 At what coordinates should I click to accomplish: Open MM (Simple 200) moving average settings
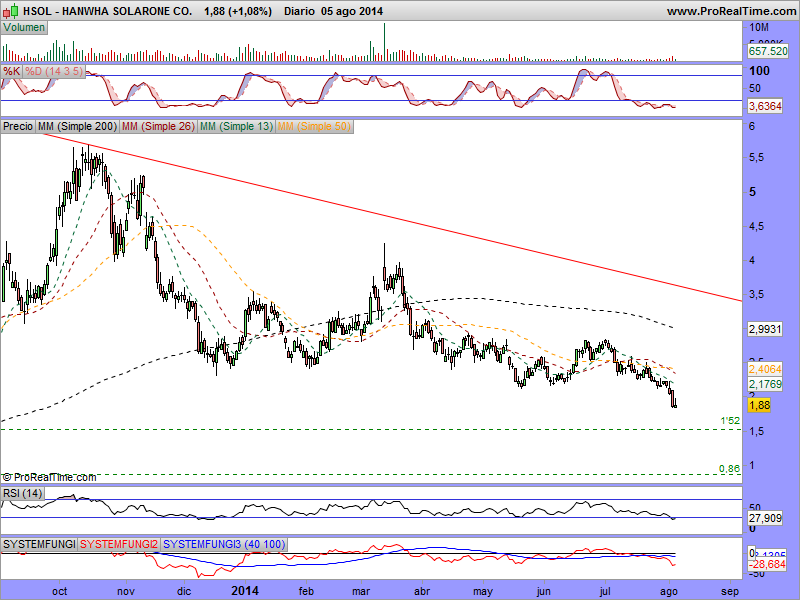point(78,126)
